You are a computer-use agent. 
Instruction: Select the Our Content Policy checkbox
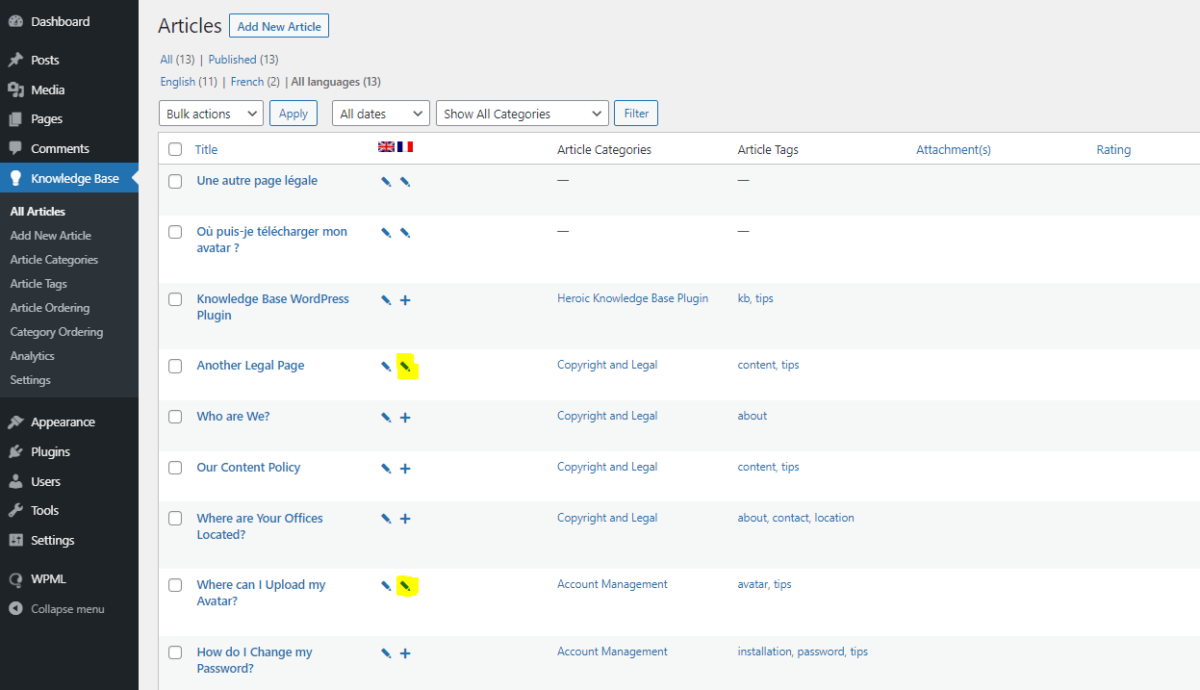175,468
